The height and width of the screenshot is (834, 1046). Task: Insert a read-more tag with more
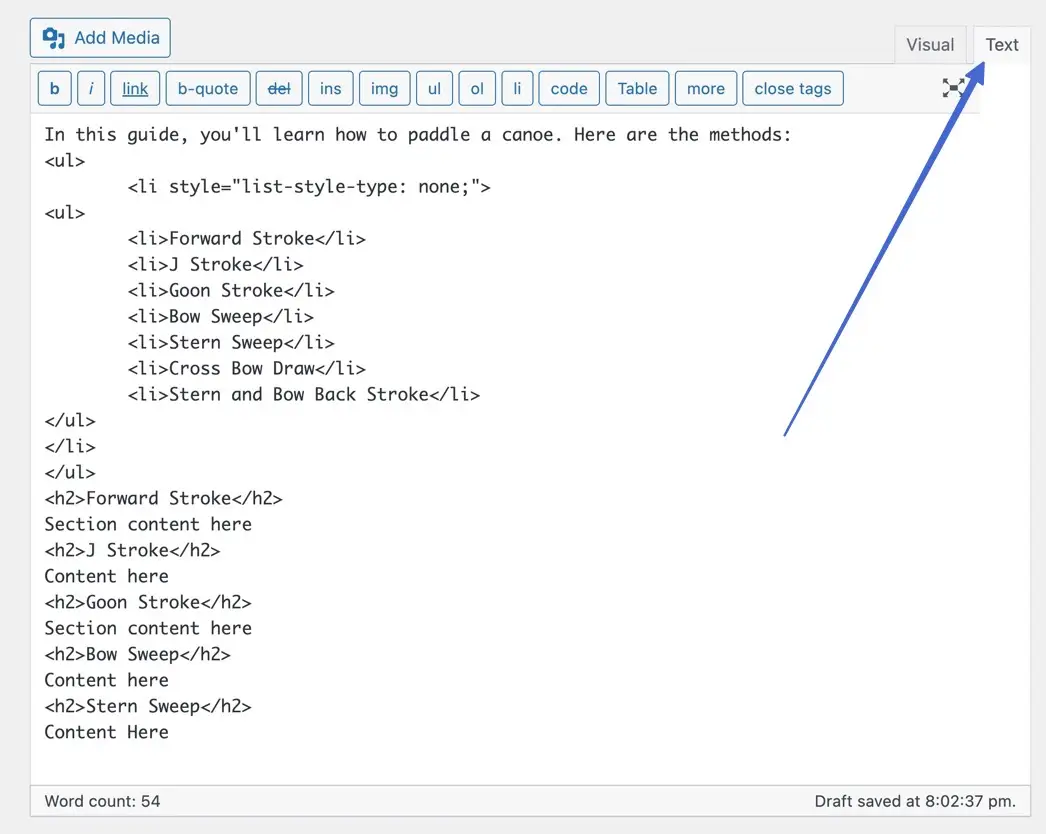click(x=705, y=88)
